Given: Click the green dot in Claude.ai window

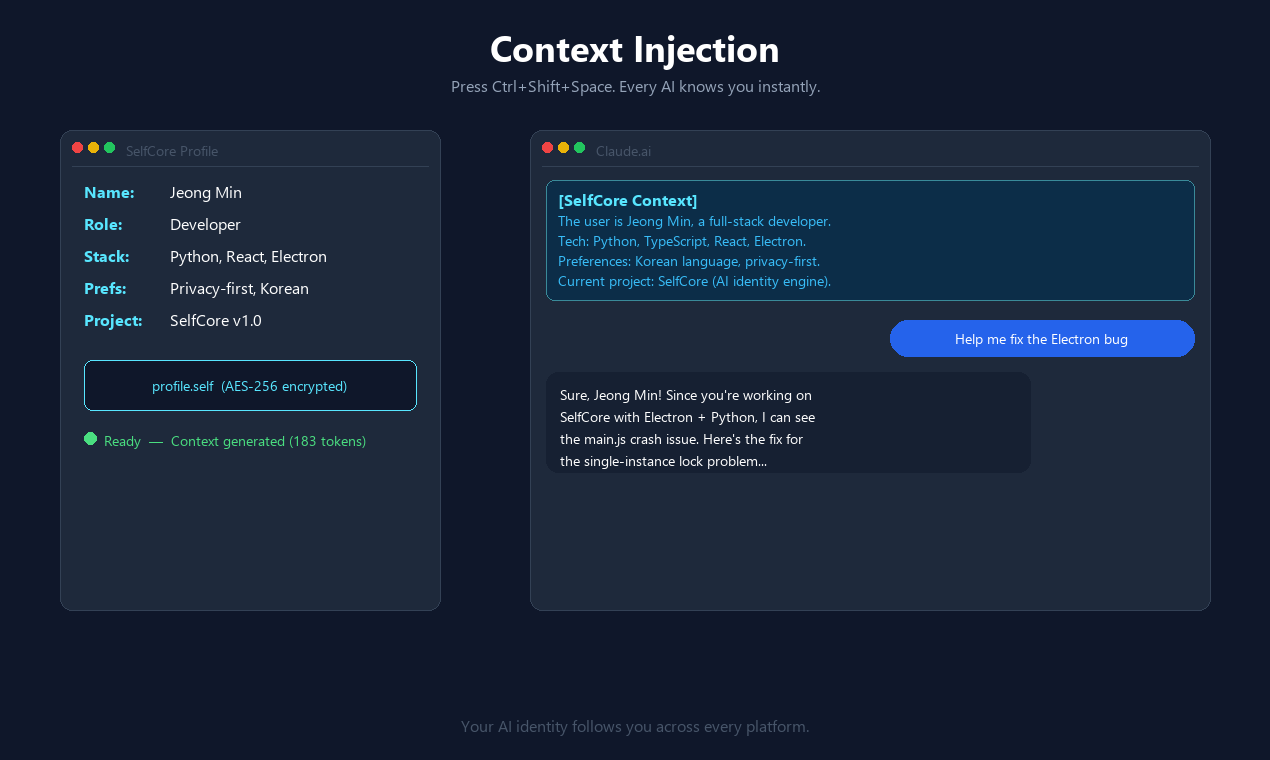Looking at the screenshot, I should click(x=580, y=147).
